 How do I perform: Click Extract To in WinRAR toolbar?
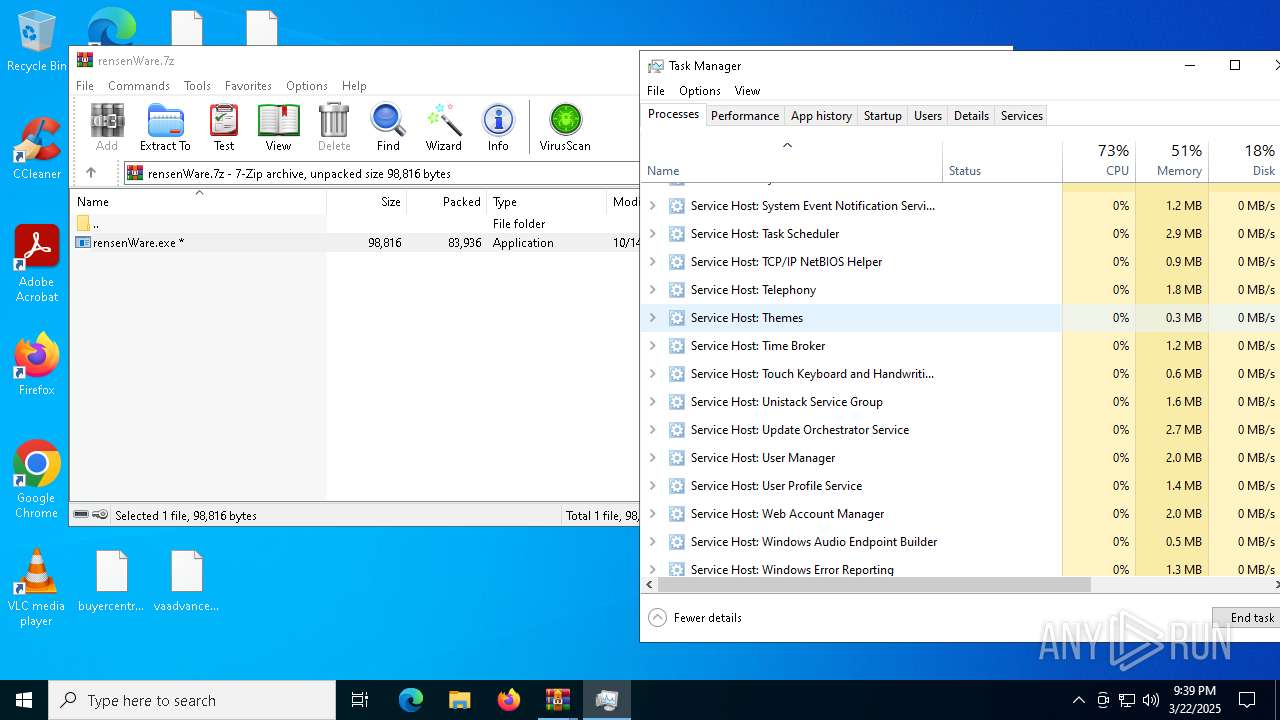165,127
